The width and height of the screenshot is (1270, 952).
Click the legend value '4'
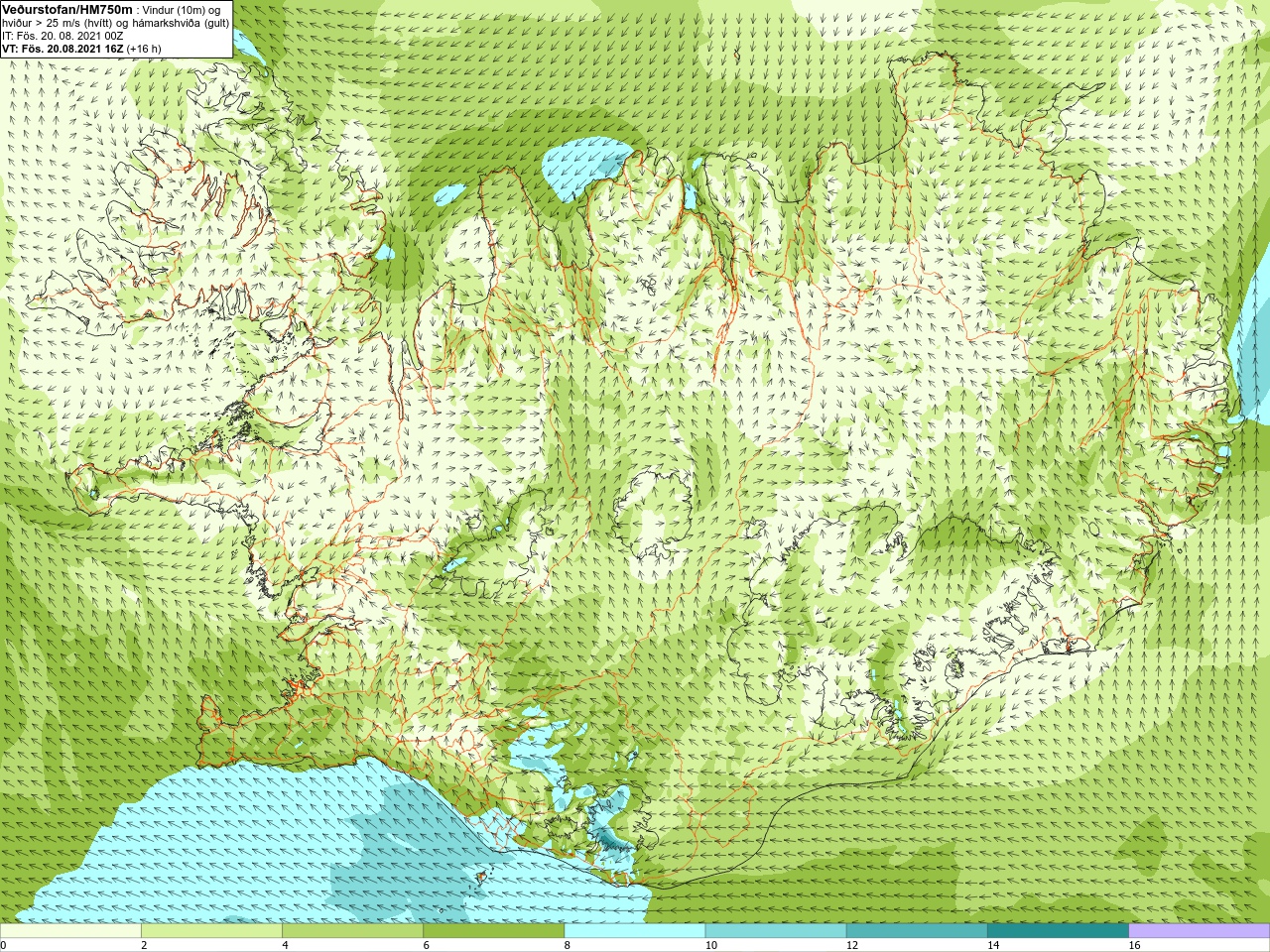(x=285, y=945)
